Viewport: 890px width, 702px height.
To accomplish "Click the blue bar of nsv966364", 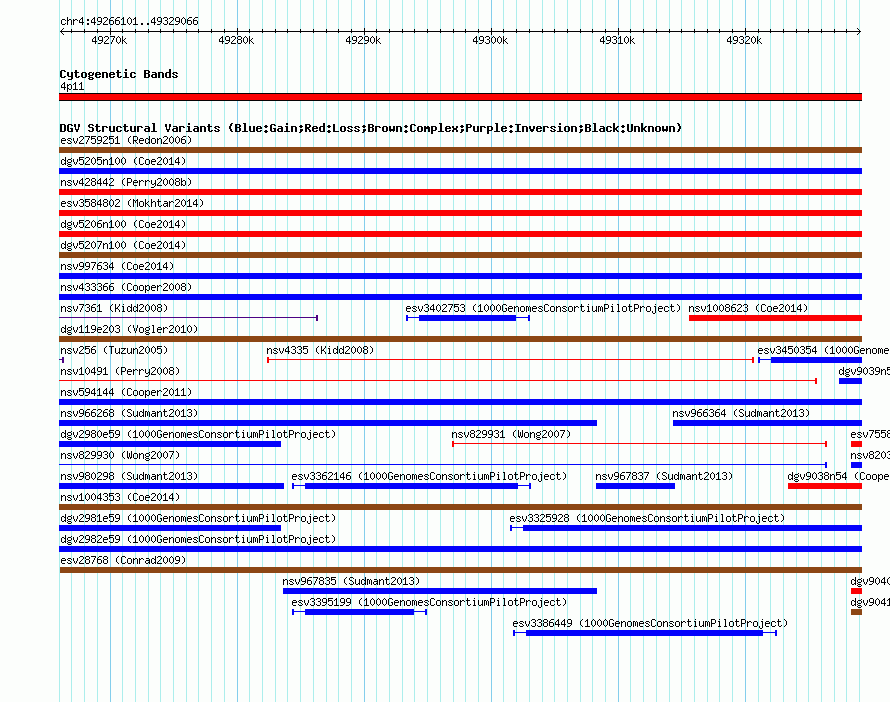I will click(x=767, y=423).
